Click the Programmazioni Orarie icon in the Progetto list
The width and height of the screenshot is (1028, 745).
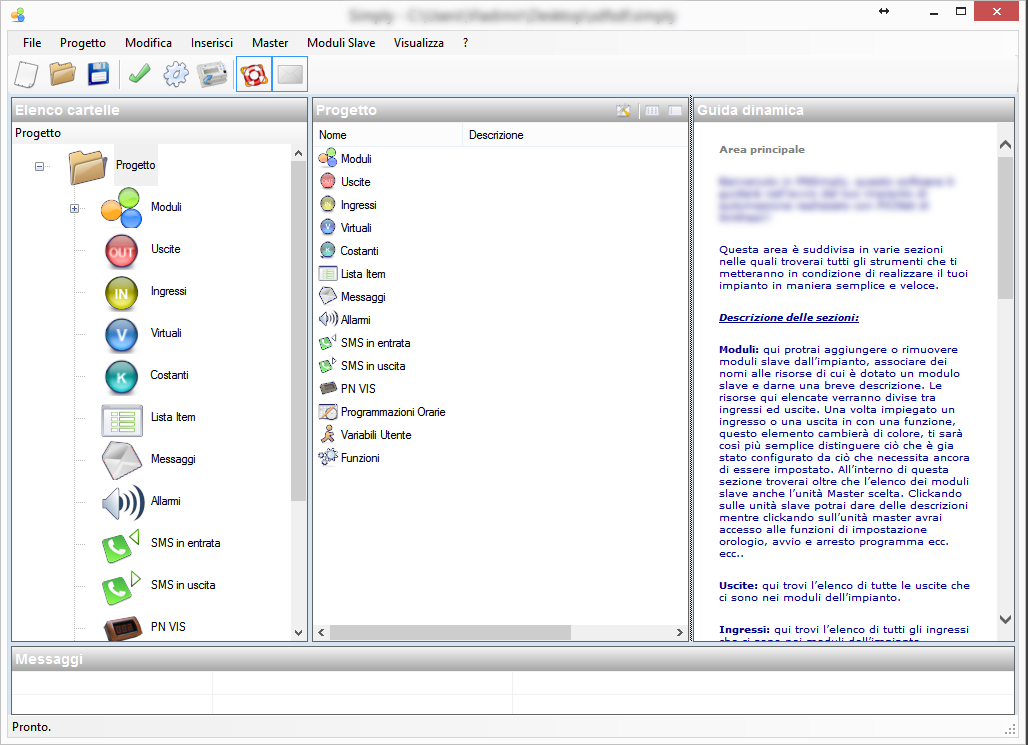click(328, 412)
